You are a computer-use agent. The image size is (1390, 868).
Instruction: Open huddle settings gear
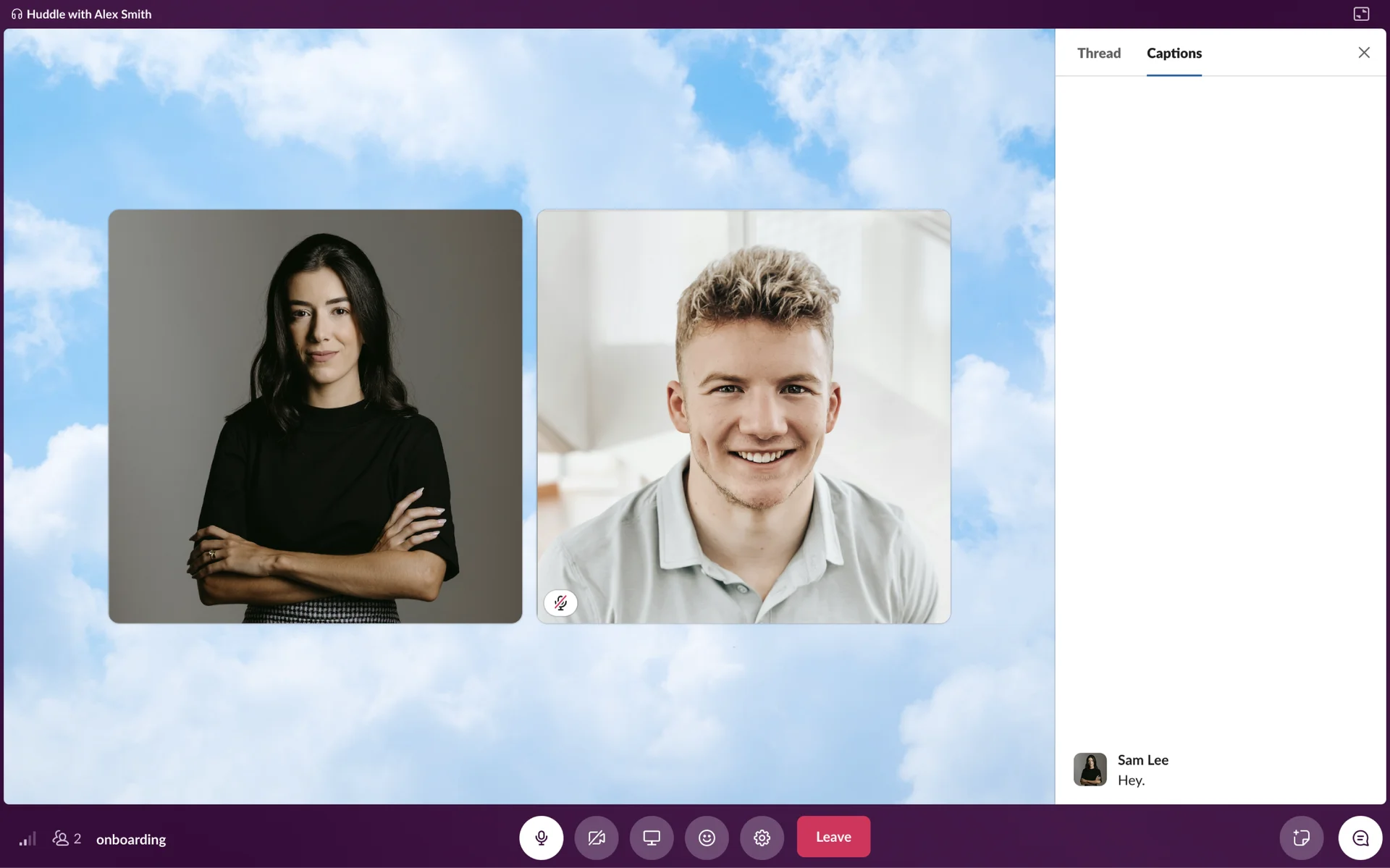tap(762, 838)
